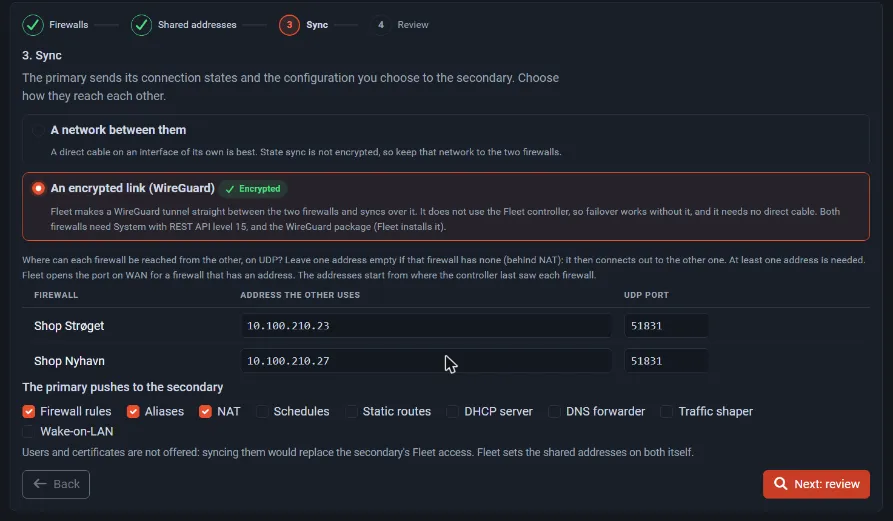The height and width of the screenshot is (521, 893).
Task: Enable the Wake-on-LAN checkbox
Action: (28, 432)
